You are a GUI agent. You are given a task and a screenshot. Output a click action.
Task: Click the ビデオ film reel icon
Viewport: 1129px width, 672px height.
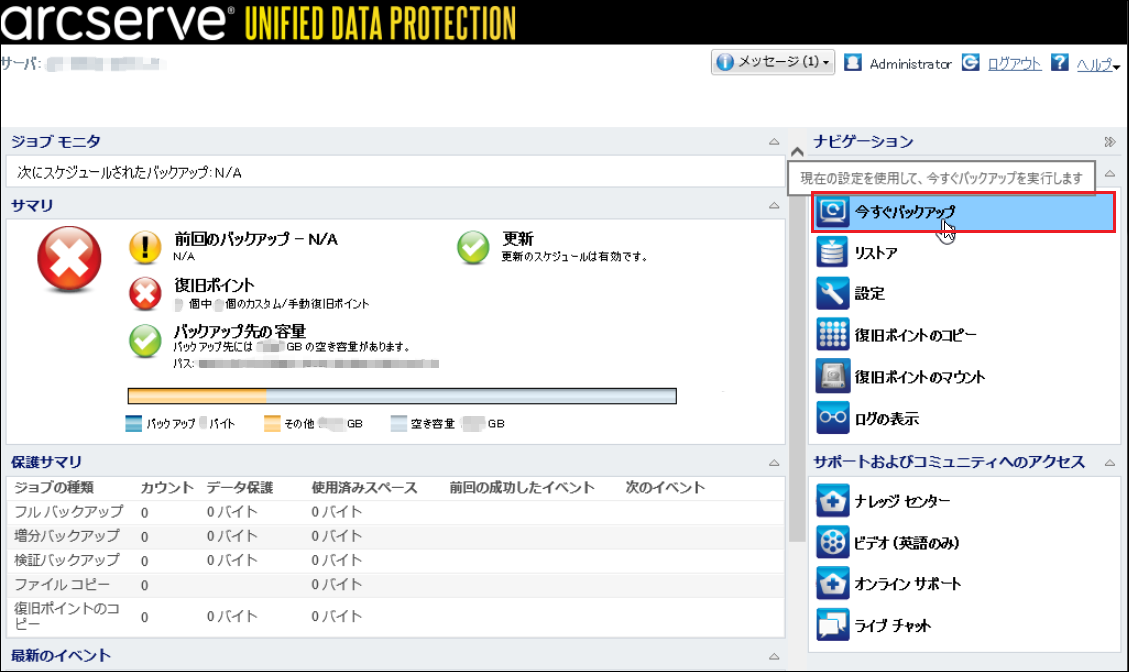832,542
